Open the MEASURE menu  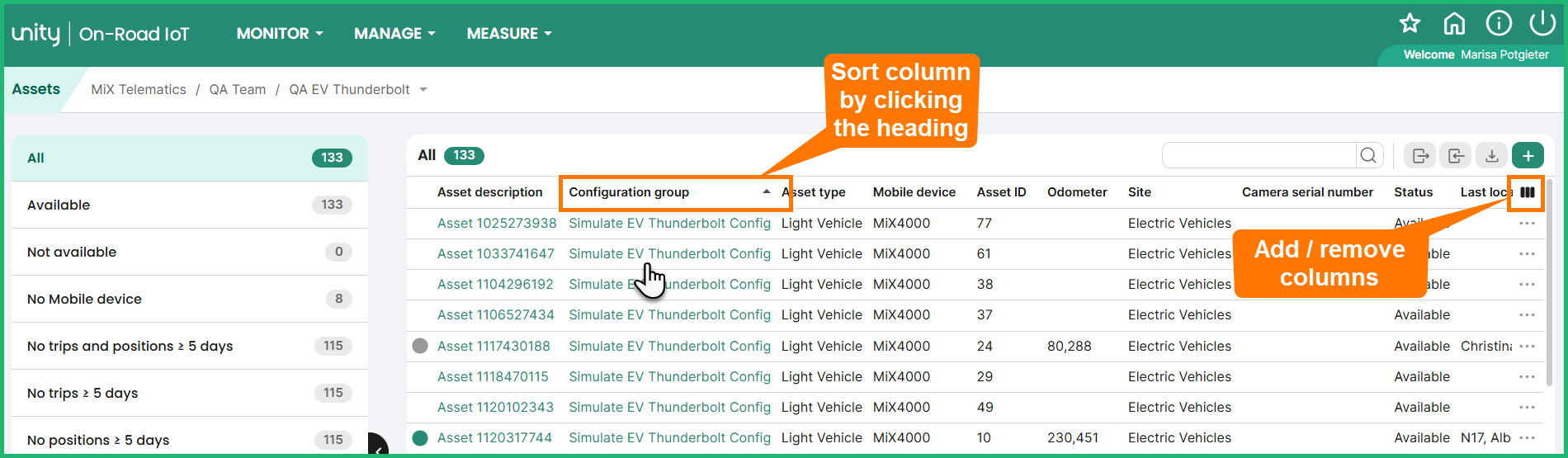[x=509, y=34]
